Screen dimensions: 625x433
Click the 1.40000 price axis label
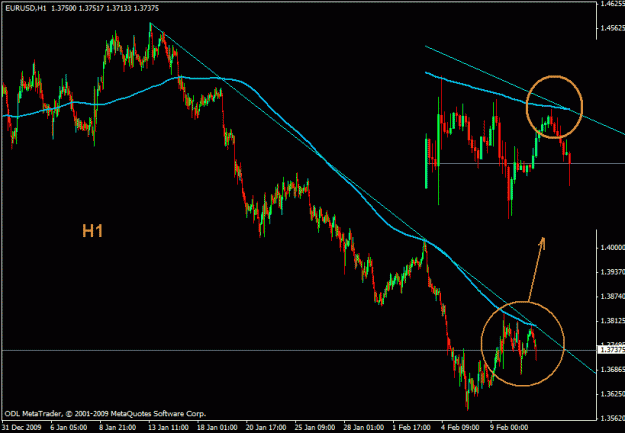click(612, 248)
